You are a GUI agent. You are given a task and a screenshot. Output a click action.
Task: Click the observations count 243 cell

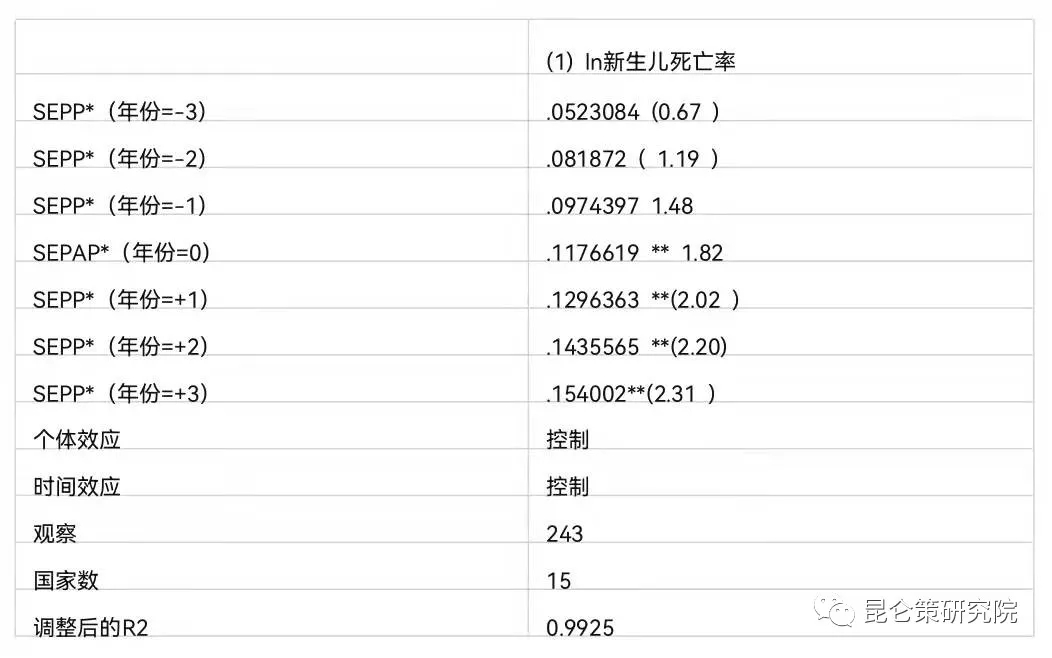(x=564, y=534)
